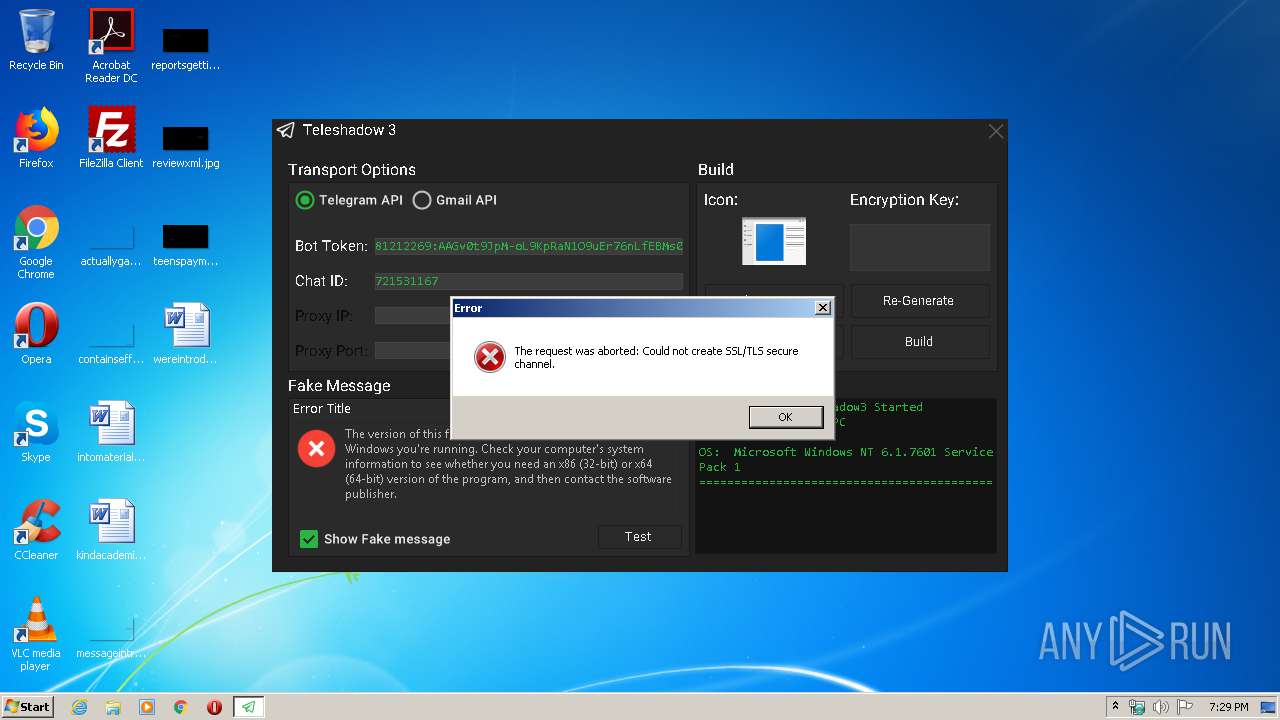
Task: Open Windows Explorer from taskbar
Action: pos(113,707)
